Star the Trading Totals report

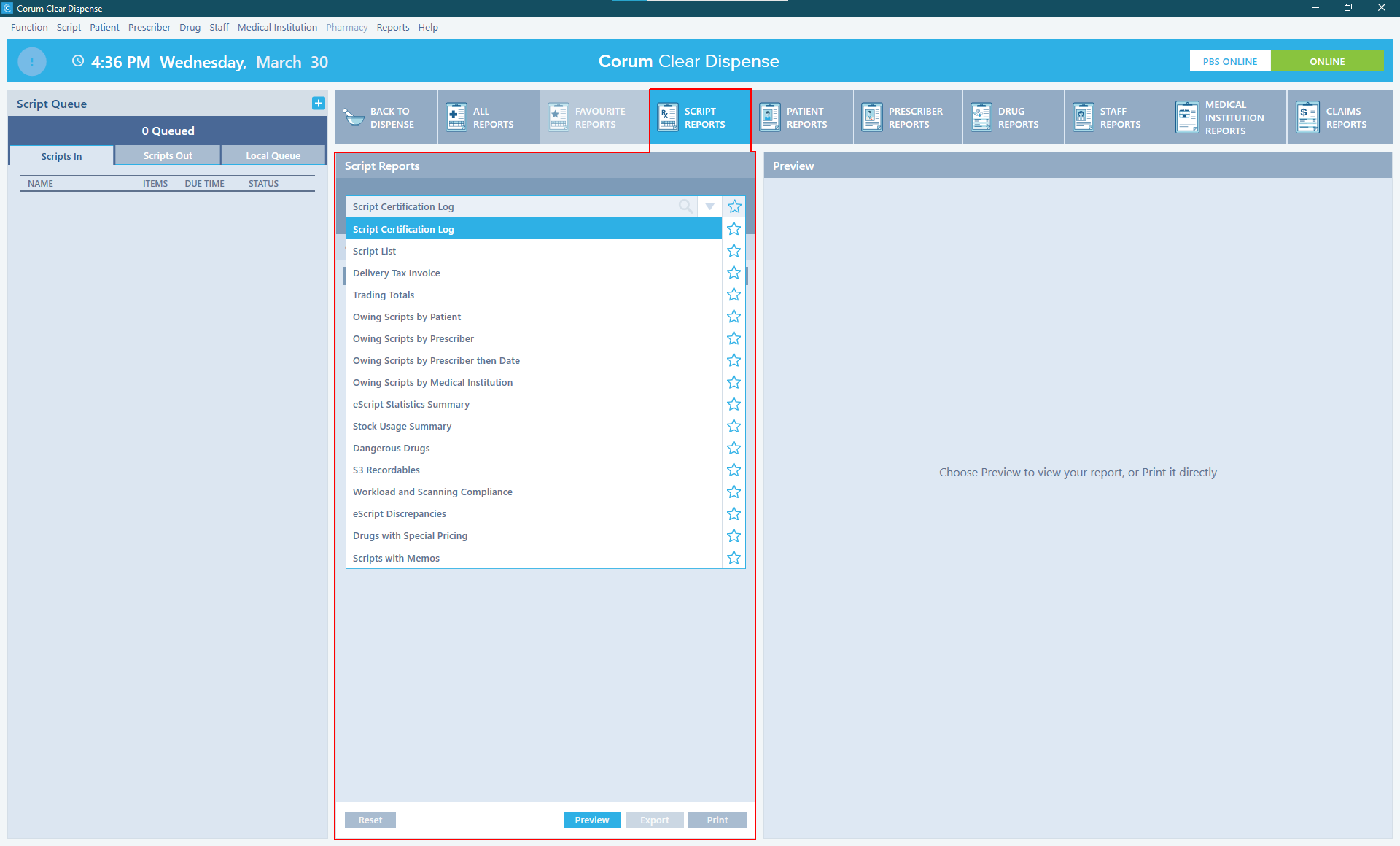(x=734, y=295)
